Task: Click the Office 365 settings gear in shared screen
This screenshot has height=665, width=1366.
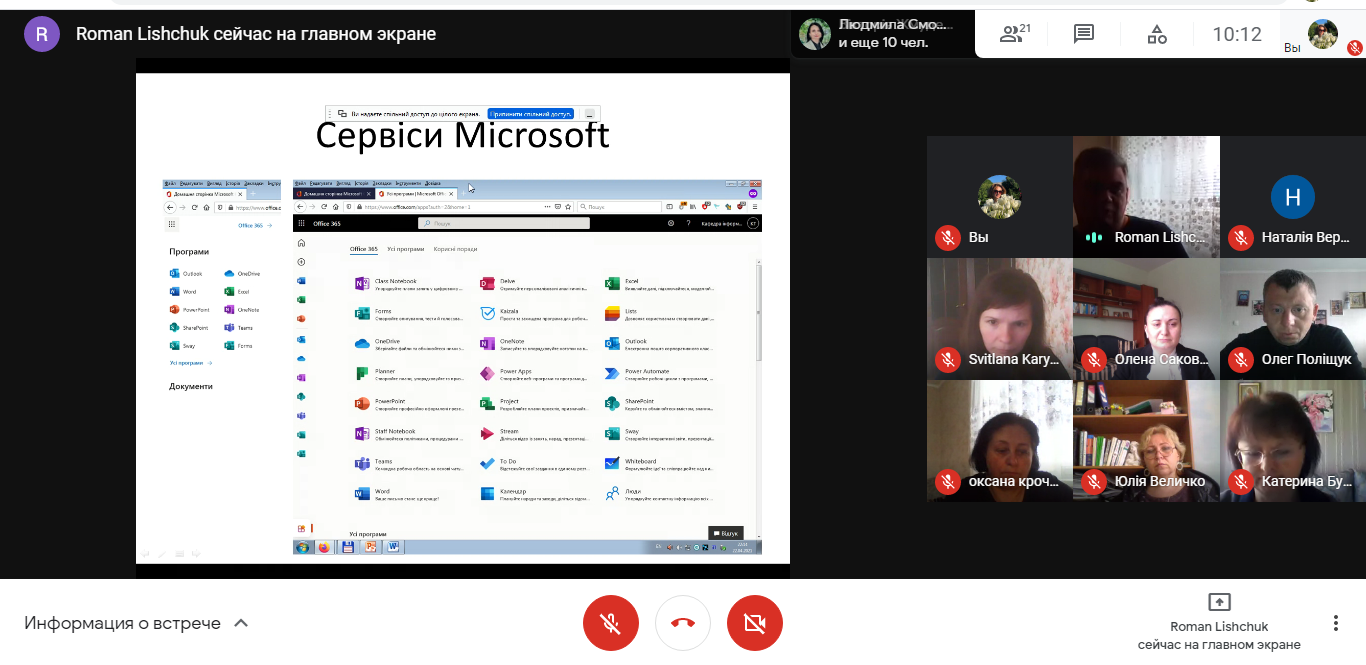Action: 671,223
